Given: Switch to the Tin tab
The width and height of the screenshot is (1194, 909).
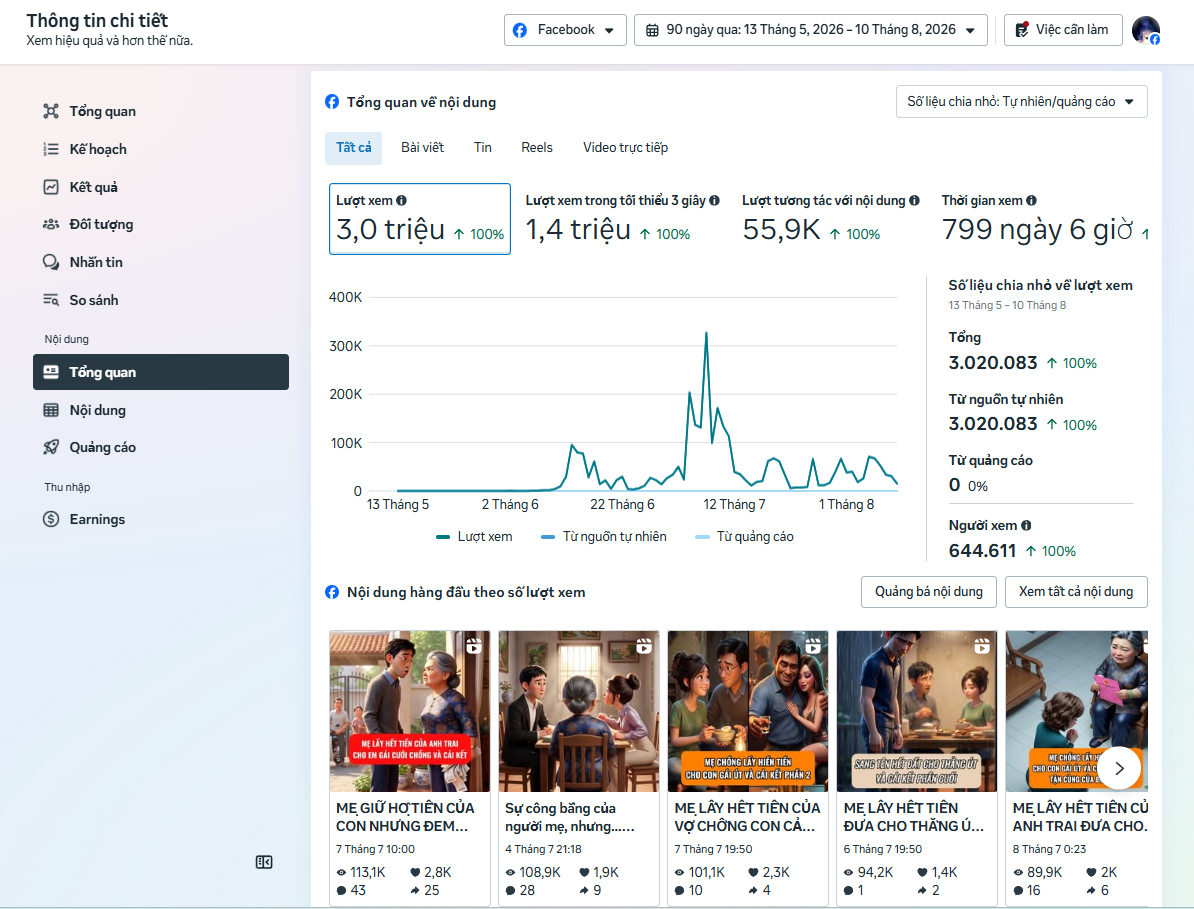Looking at the screenshot, I should pyautogui.click(x=483, y=148).
